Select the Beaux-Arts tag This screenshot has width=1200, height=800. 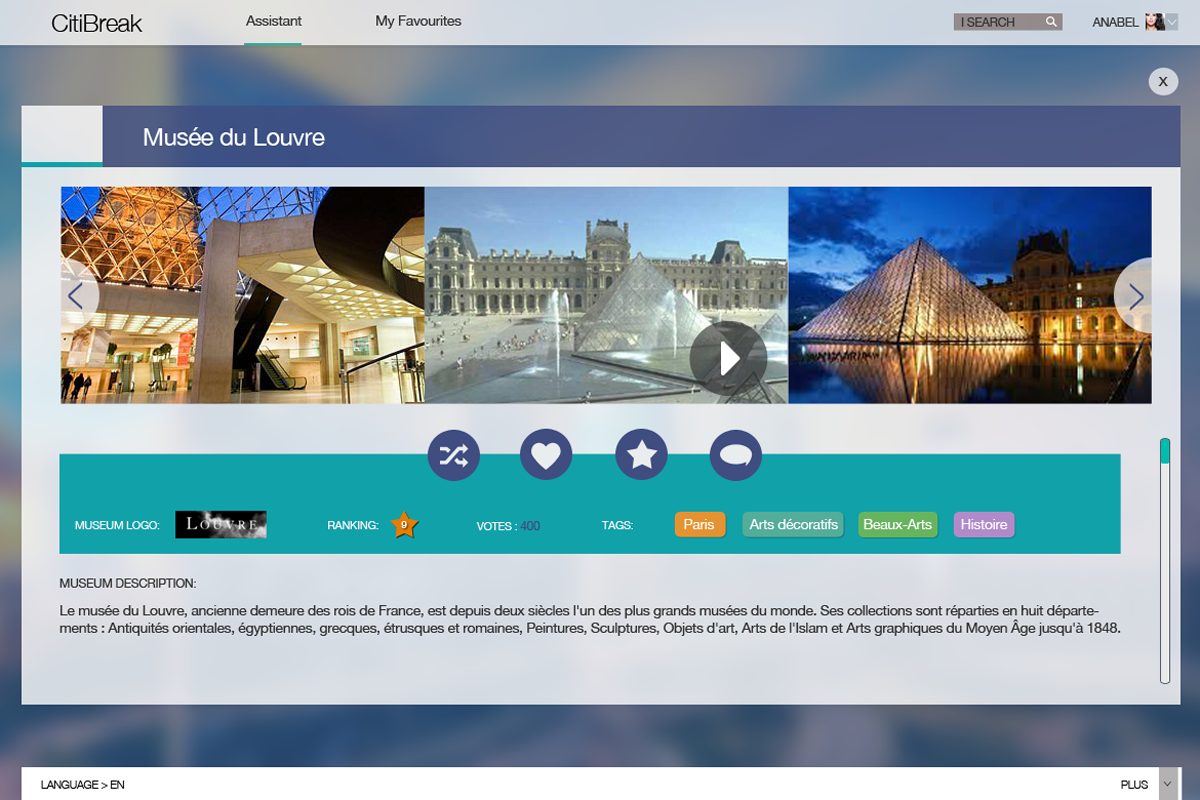(x=898, y=524)
